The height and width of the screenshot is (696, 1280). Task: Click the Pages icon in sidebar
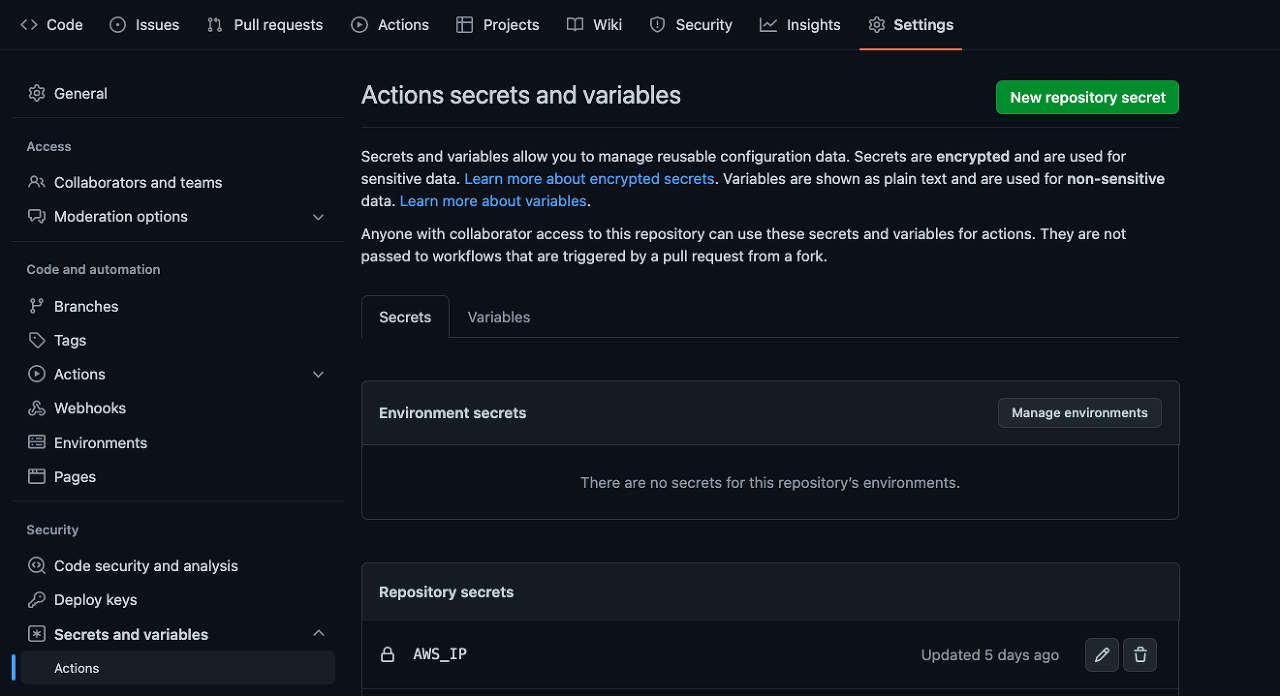pos(37,477)
